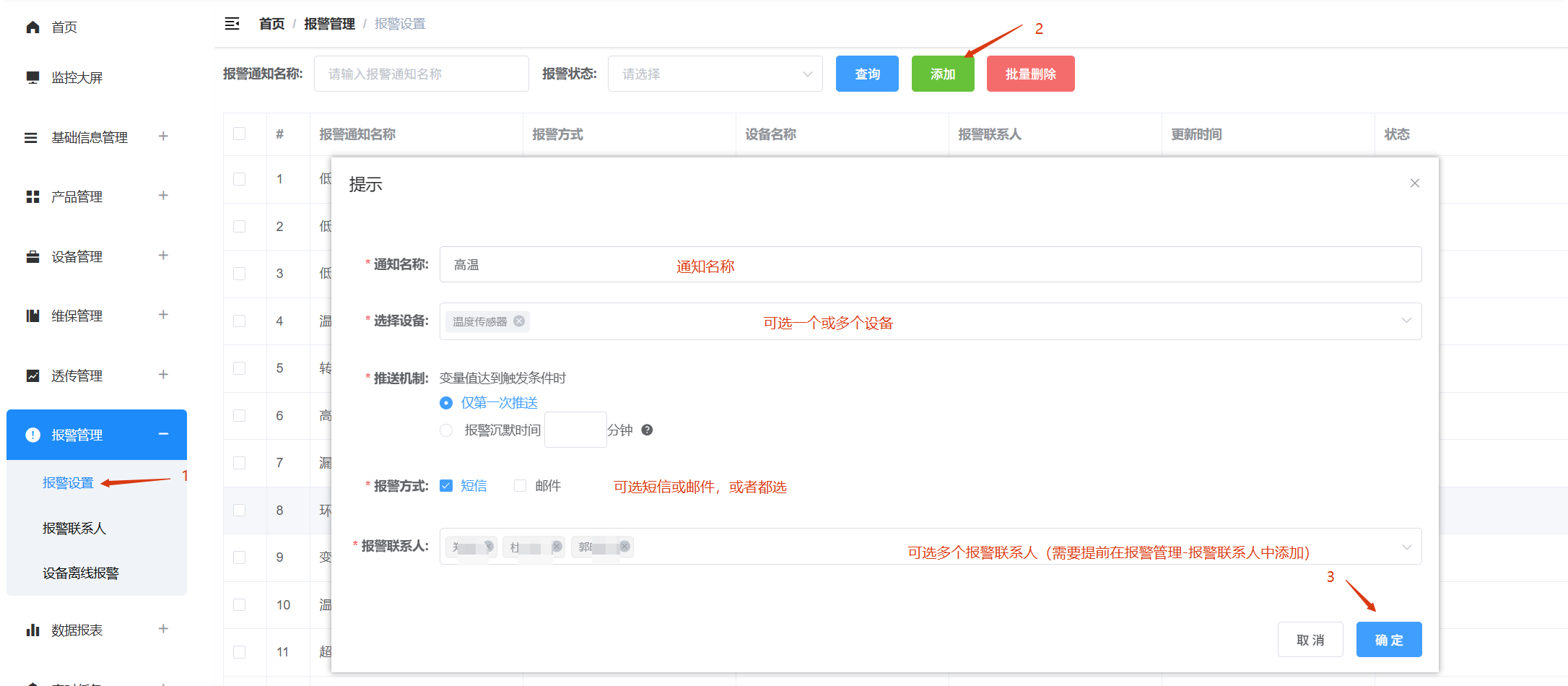Click the help icon next to 分钟
The width and height of the screenshot is (1568, 686).
click(x=647, y=430)
